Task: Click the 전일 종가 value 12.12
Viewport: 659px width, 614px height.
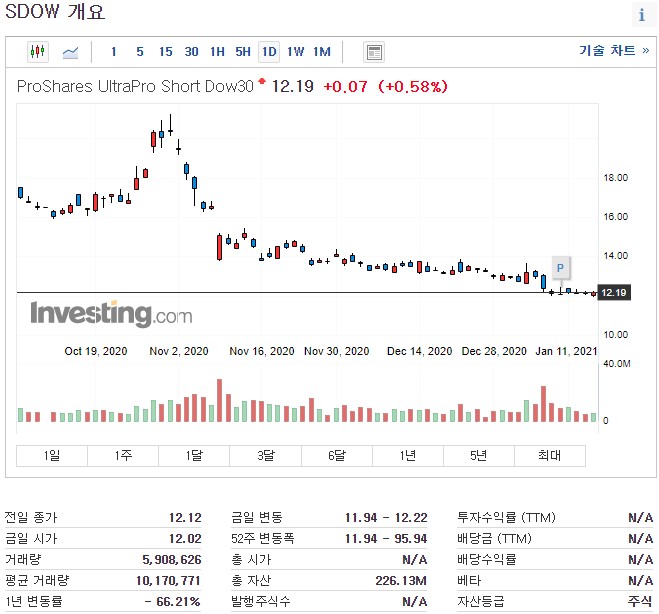Action: 185,517
